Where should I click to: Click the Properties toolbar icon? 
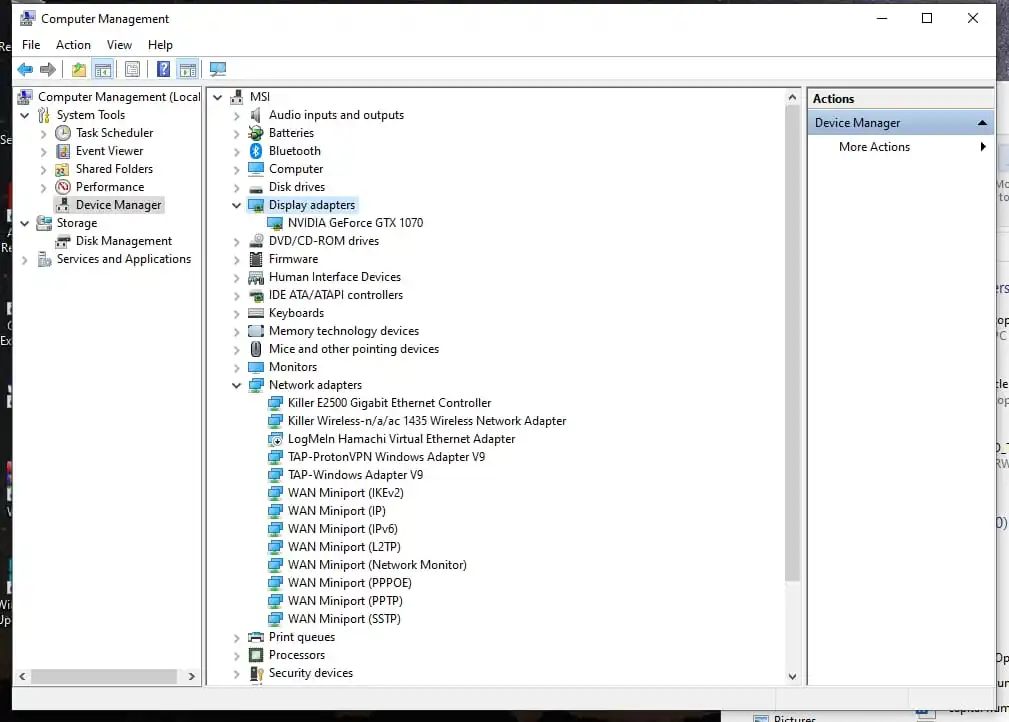point(132,69)
